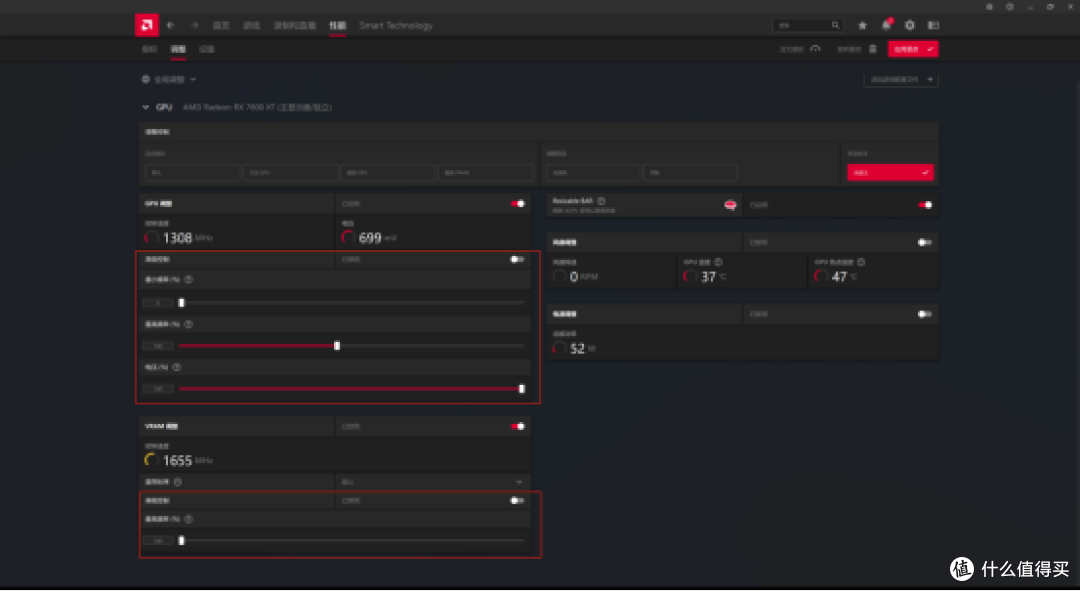Click help icon beside VRAM maximum frequency
The height and width of the screenshot is (592, 1080).
[189, 519]
